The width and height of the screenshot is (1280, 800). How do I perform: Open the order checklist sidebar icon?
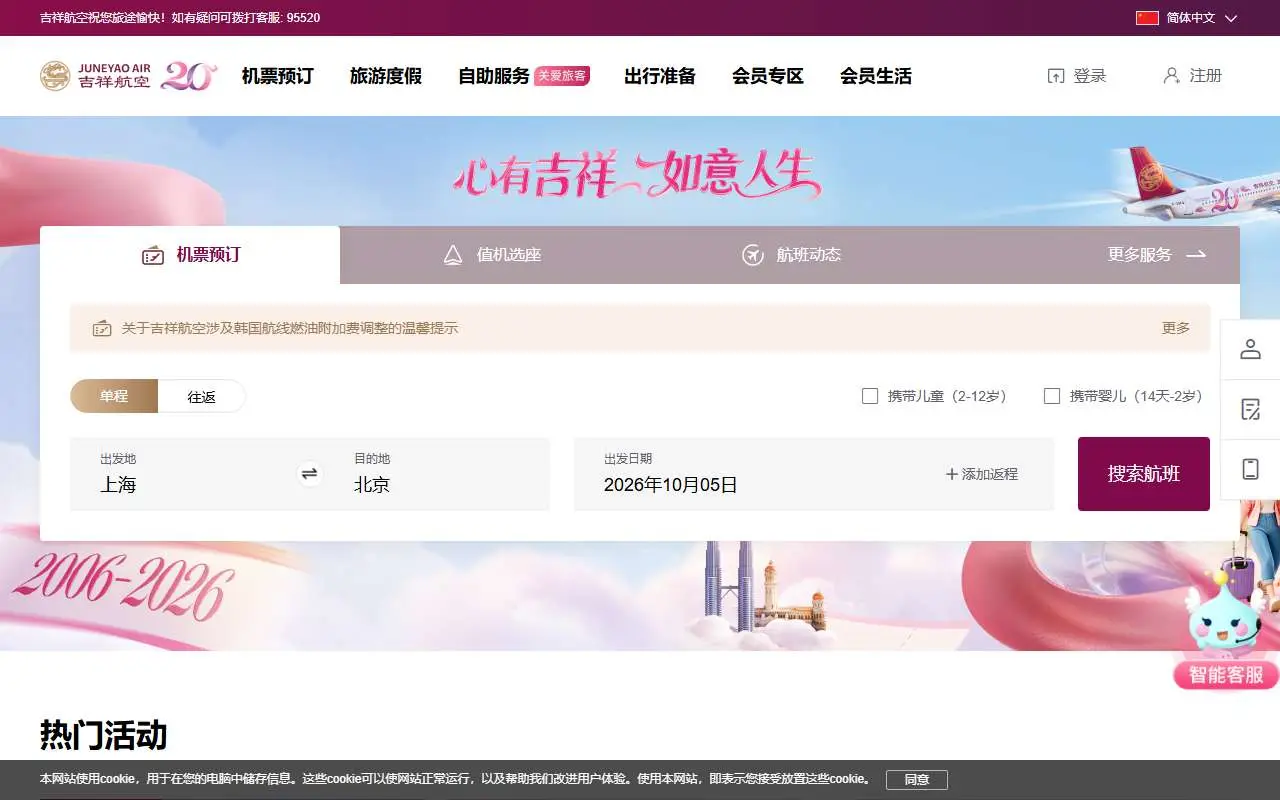pos(1250,409)
